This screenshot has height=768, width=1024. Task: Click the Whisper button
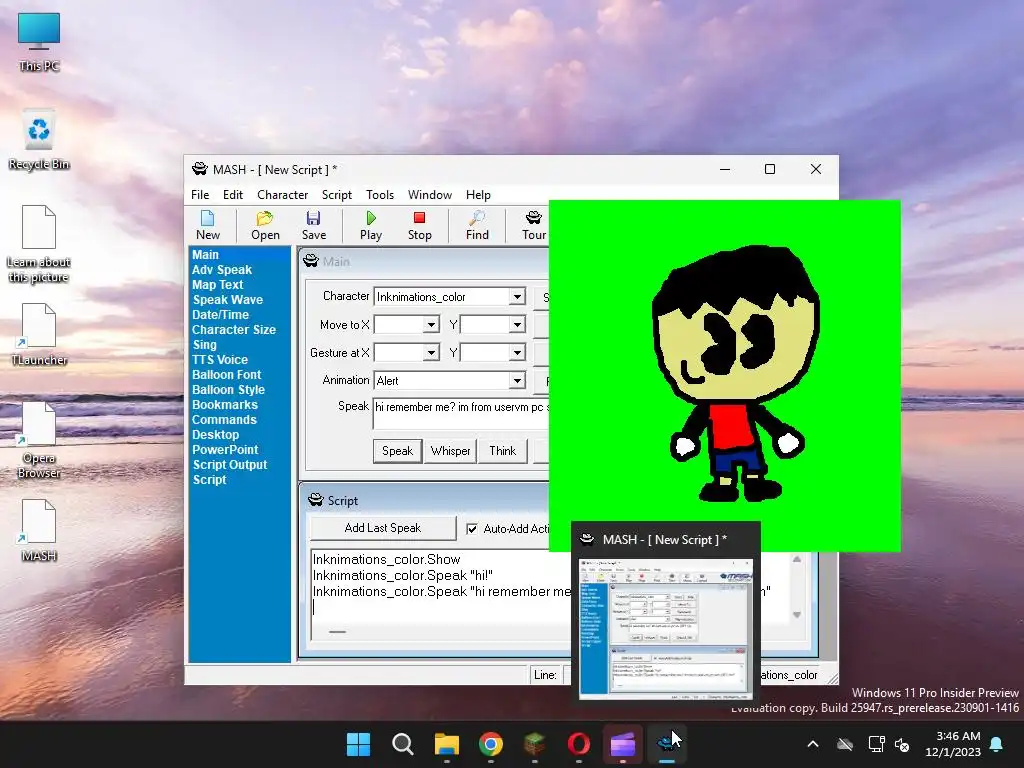450,451
